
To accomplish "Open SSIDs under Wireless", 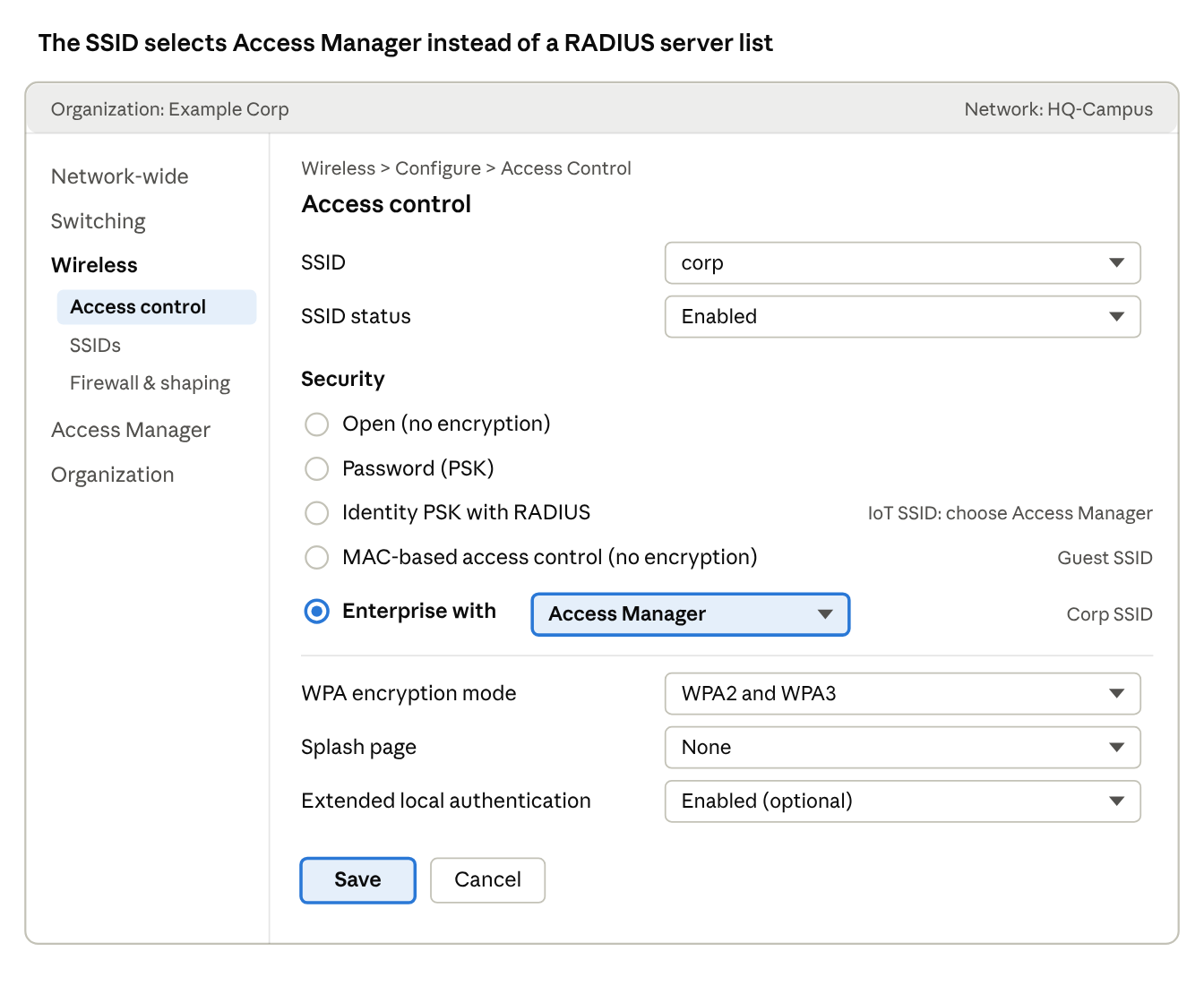I will point(95,346).
